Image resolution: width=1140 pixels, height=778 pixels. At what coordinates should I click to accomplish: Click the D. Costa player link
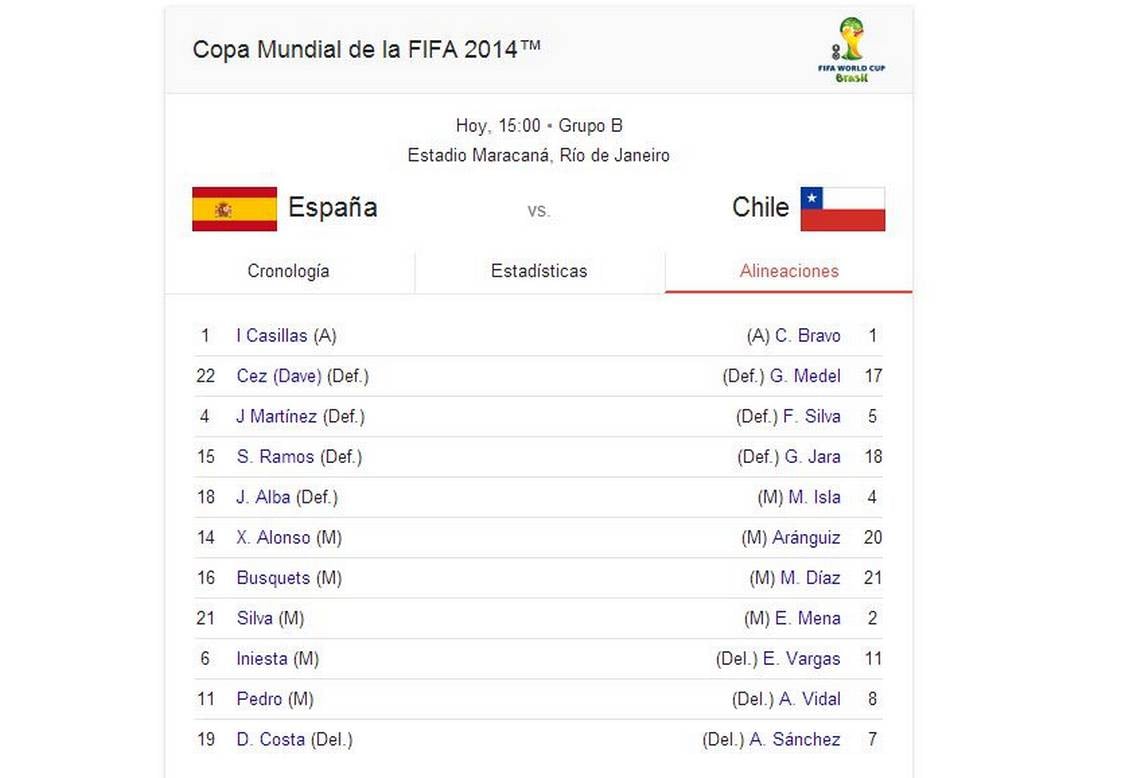[x=270, y=739]
